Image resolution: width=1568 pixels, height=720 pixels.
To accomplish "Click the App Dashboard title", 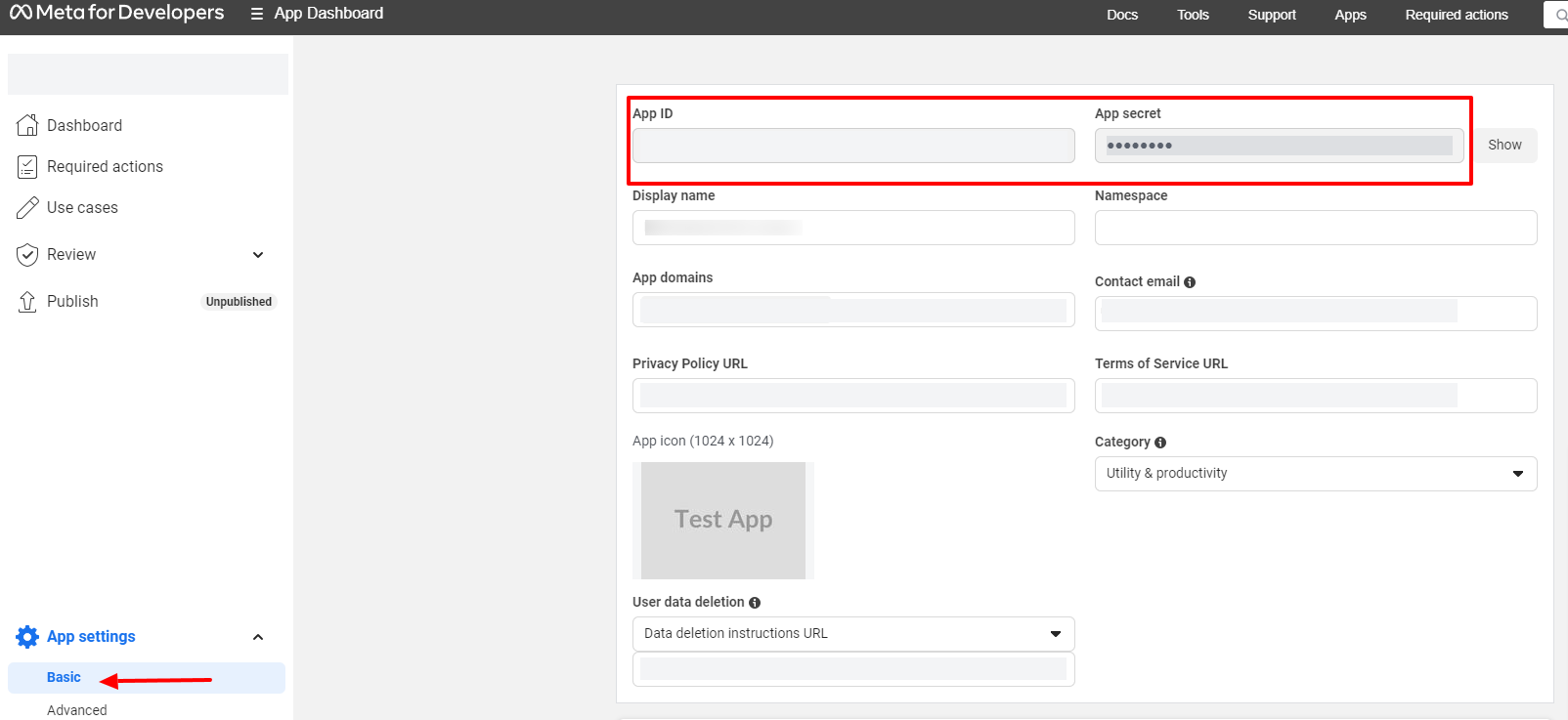I will [328, 14].
